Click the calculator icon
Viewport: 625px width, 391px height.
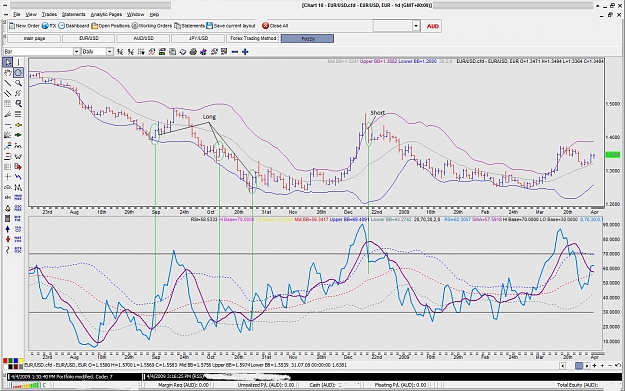point(8,218)
